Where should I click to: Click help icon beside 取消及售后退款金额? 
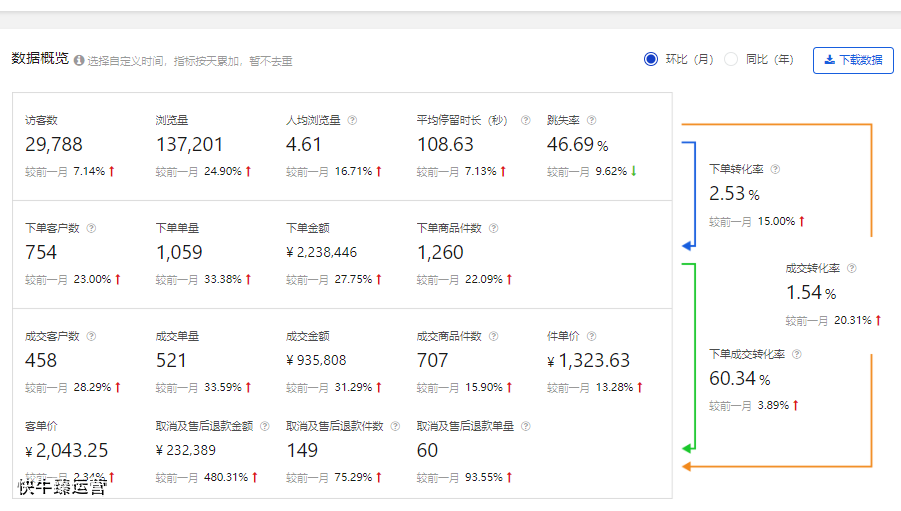(264, 427)
